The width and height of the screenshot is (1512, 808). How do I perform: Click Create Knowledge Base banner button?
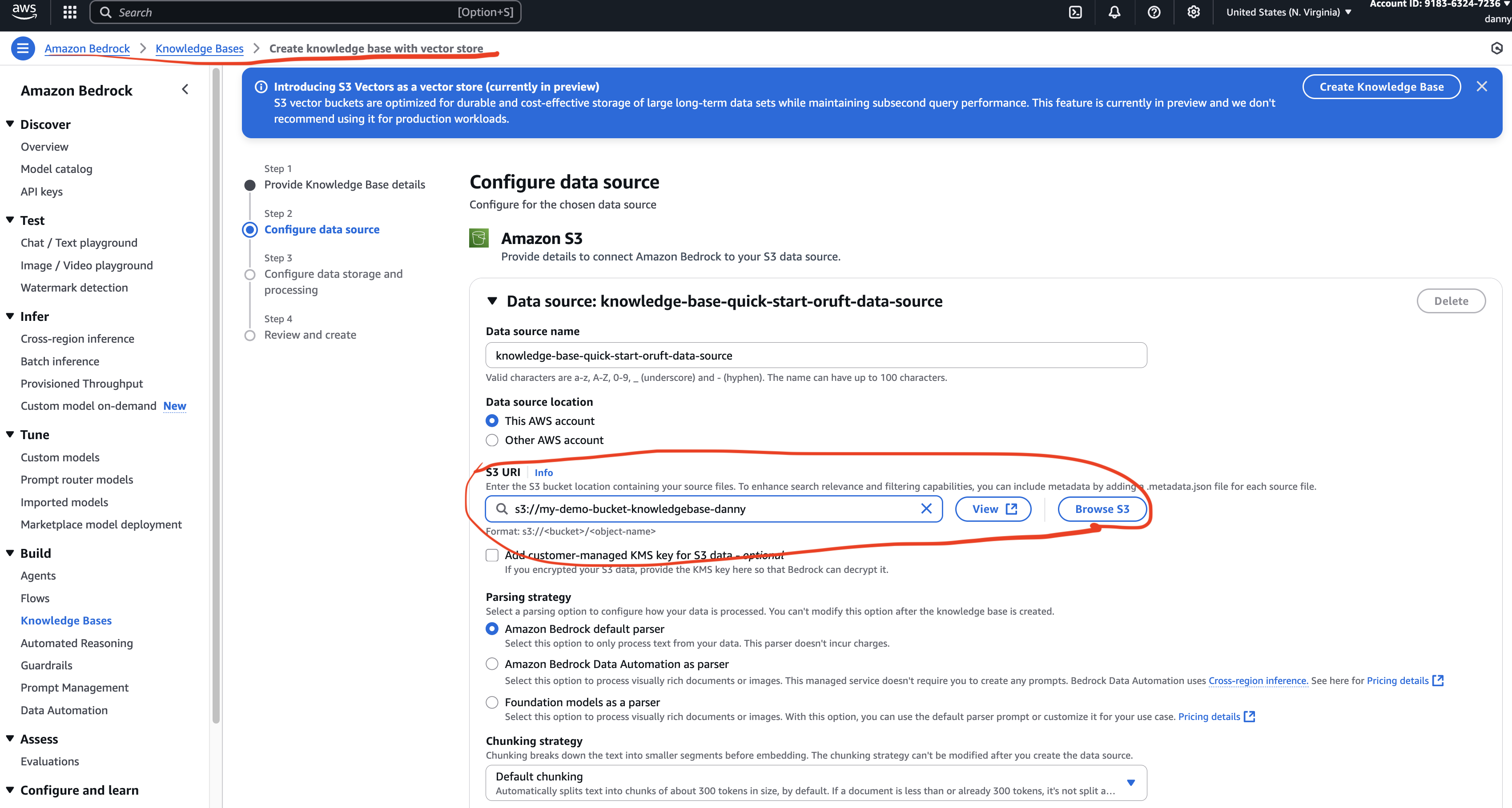click(1381, 87)
